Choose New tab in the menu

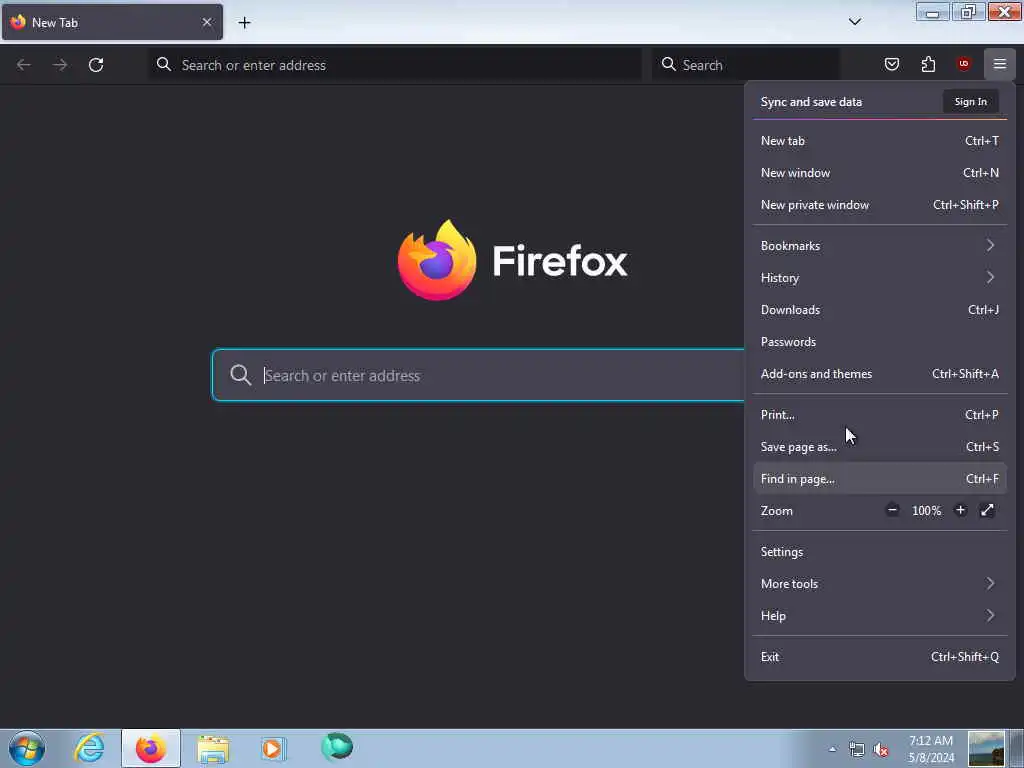coord(880,140)
